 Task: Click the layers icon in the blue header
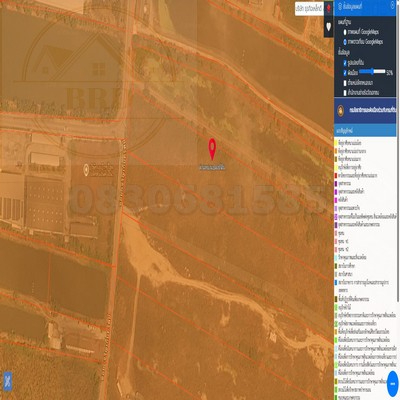339,6
